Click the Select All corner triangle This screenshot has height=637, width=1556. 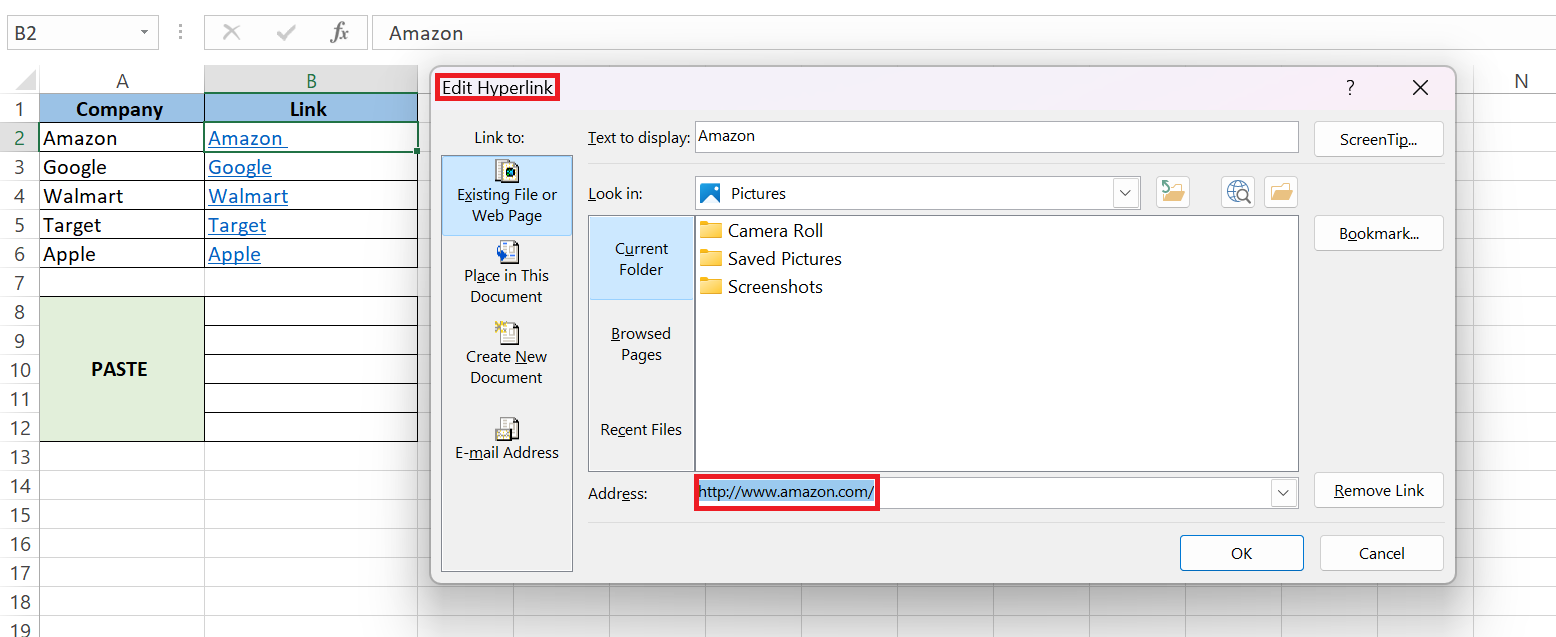24,81
